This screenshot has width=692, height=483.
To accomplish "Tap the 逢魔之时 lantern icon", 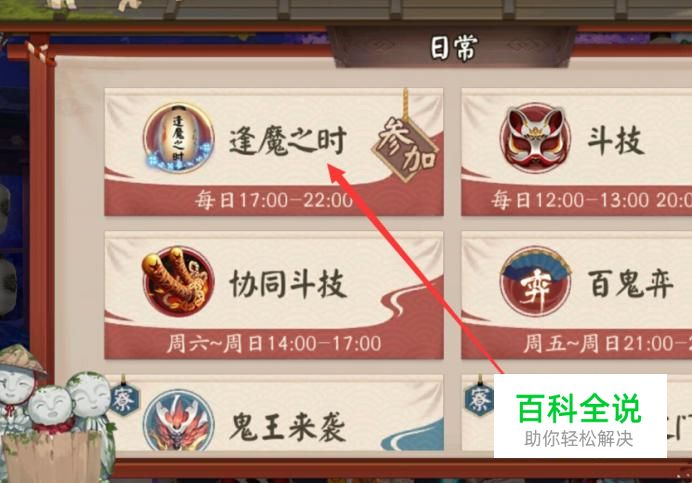I will (x=179, y=137).
